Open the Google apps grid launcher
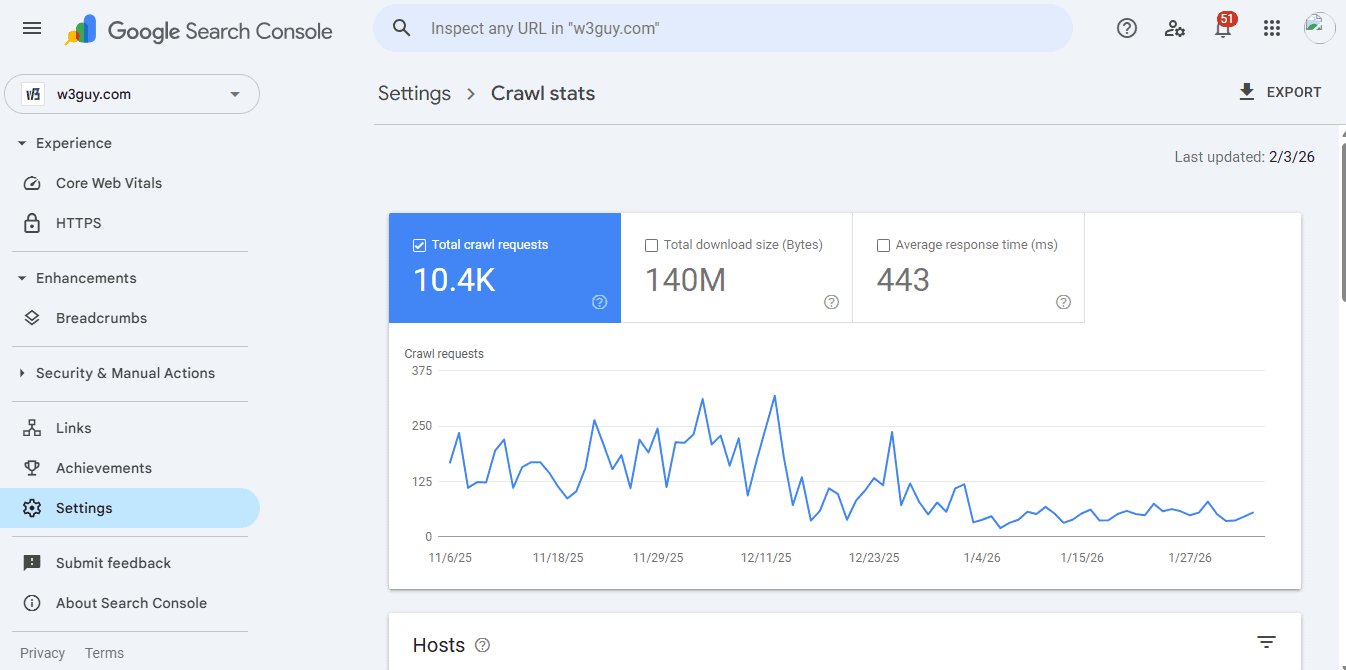Viewport: 1346px width, 670px height. 1271,28
